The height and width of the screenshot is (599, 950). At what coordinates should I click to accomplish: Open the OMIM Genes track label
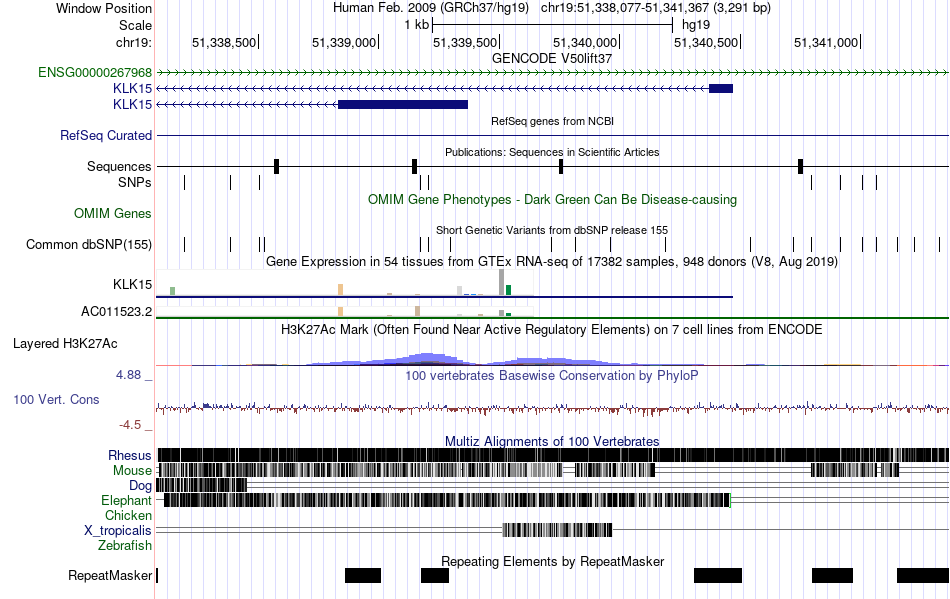coord(112,214)
